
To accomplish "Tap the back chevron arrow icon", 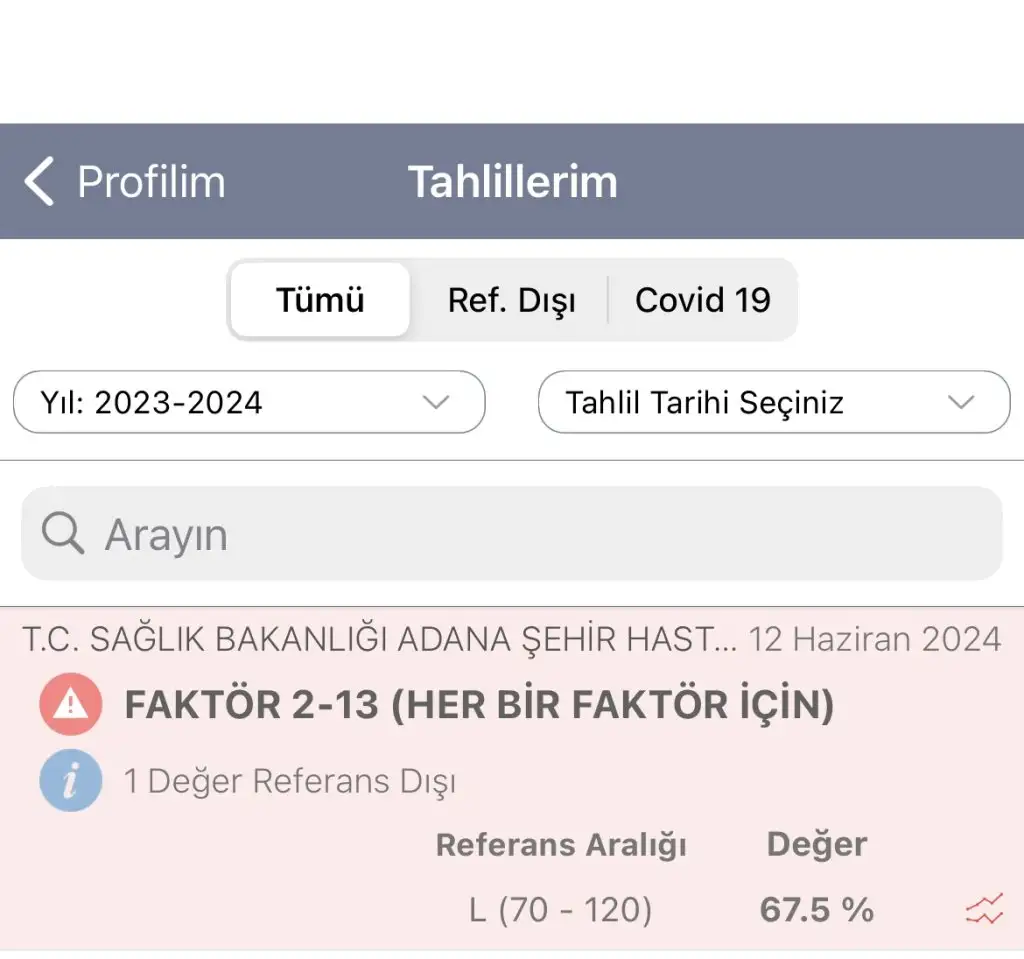I will 38,182.
